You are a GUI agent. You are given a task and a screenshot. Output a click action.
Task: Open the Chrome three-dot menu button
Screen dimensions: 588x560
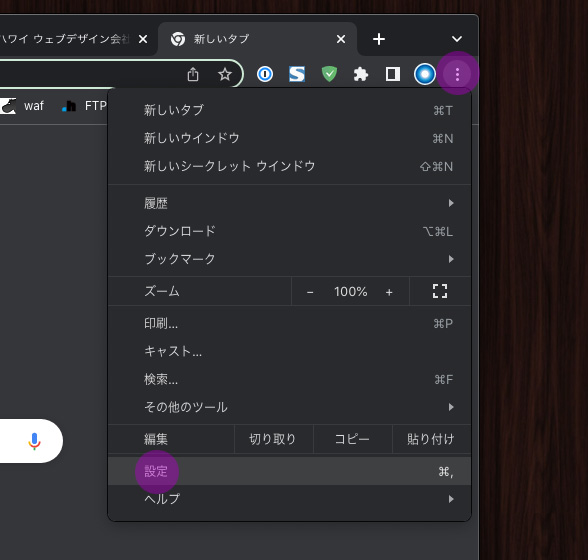tap(457, 74)
